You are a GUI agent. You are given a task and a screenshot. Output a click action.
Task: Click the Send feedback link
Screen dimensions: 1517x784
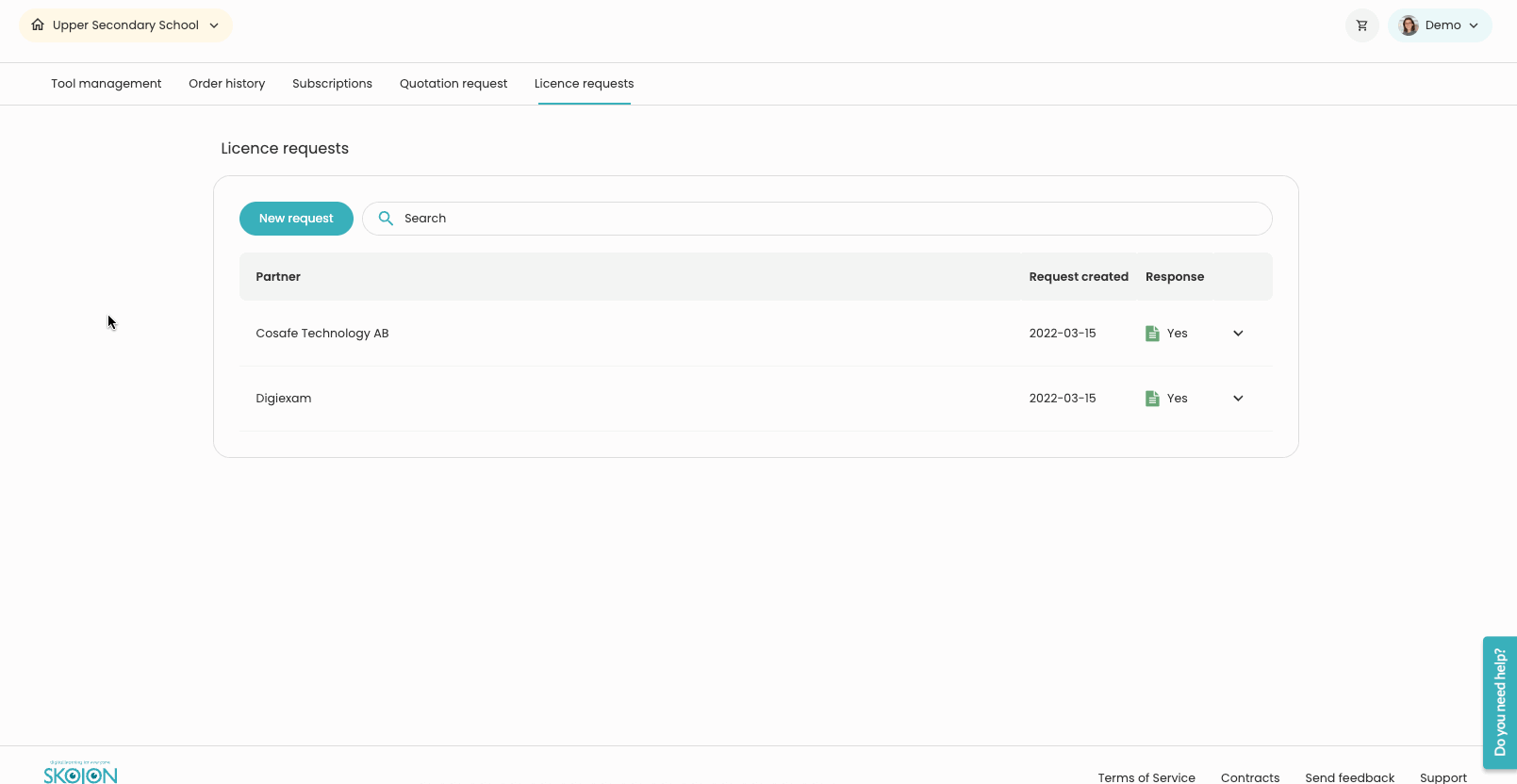click(1349, 776)
